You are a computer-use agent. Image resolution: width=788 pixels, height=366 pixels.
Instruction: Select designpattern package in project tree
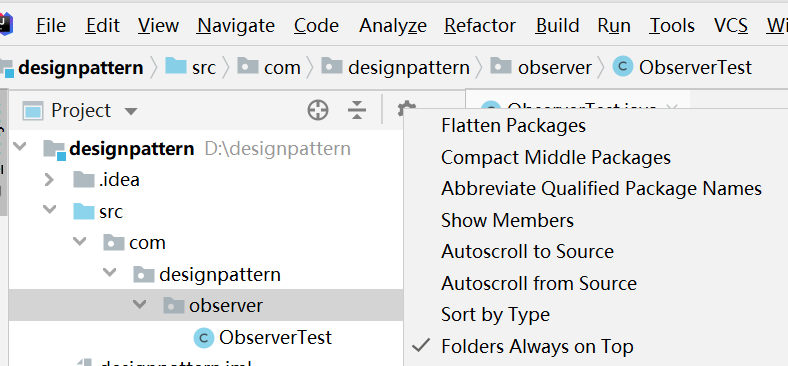click(x=220, y=275)
